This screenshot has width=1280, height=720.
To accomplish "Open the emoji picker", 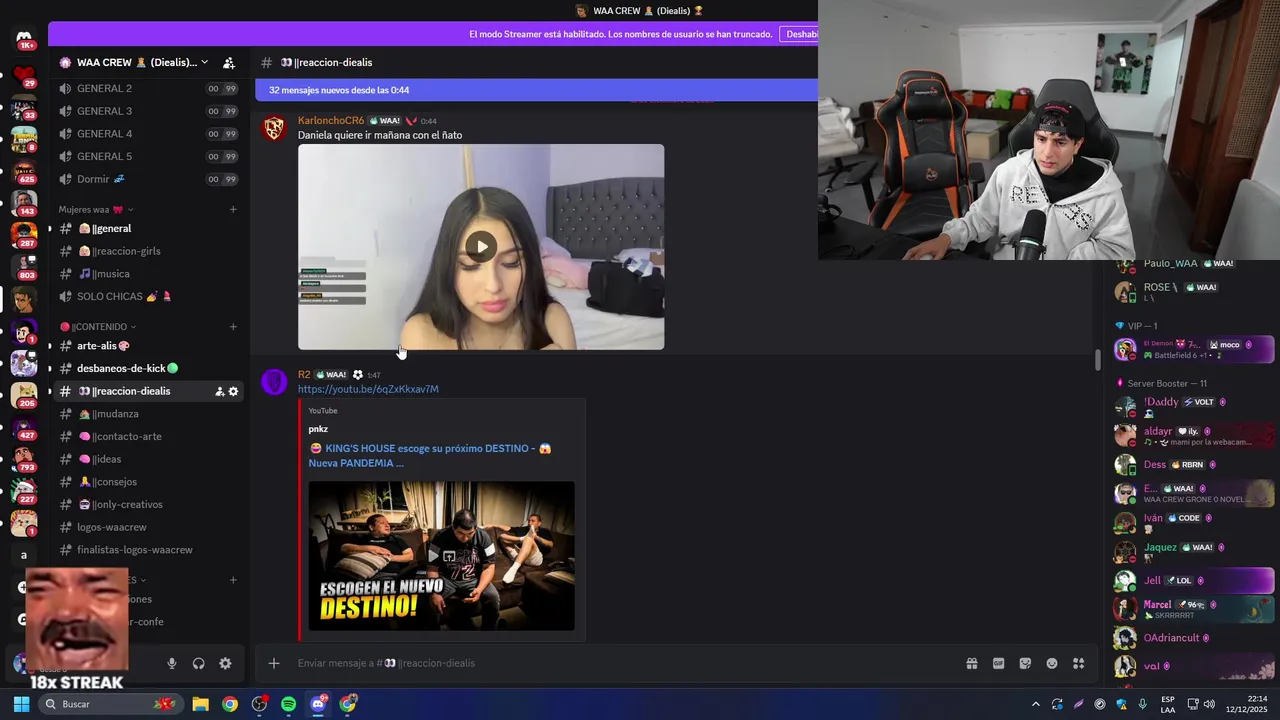I will (1052, 663).
